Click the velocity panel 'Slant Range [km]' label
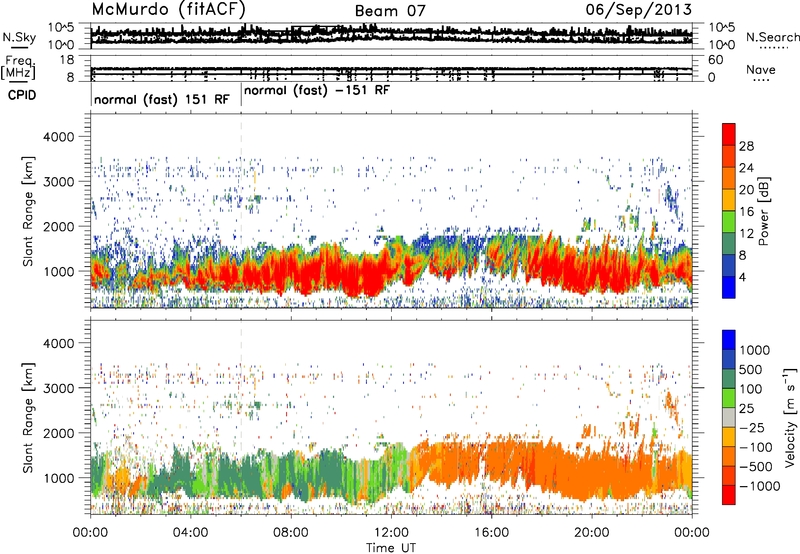The height and width of the screenshot is (554, 800). click(x=28, y=418)
